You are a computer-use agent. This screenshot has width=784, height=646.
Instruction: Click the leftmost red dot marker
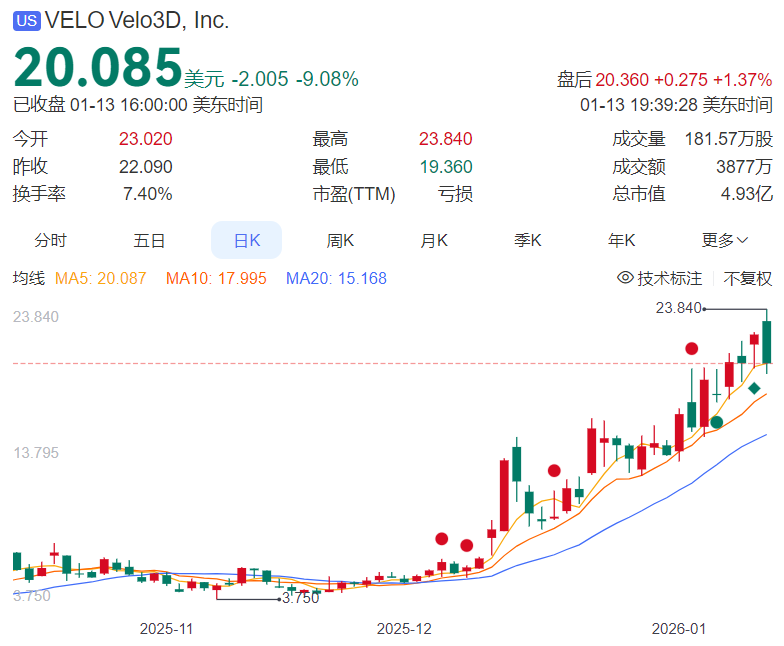442,538
